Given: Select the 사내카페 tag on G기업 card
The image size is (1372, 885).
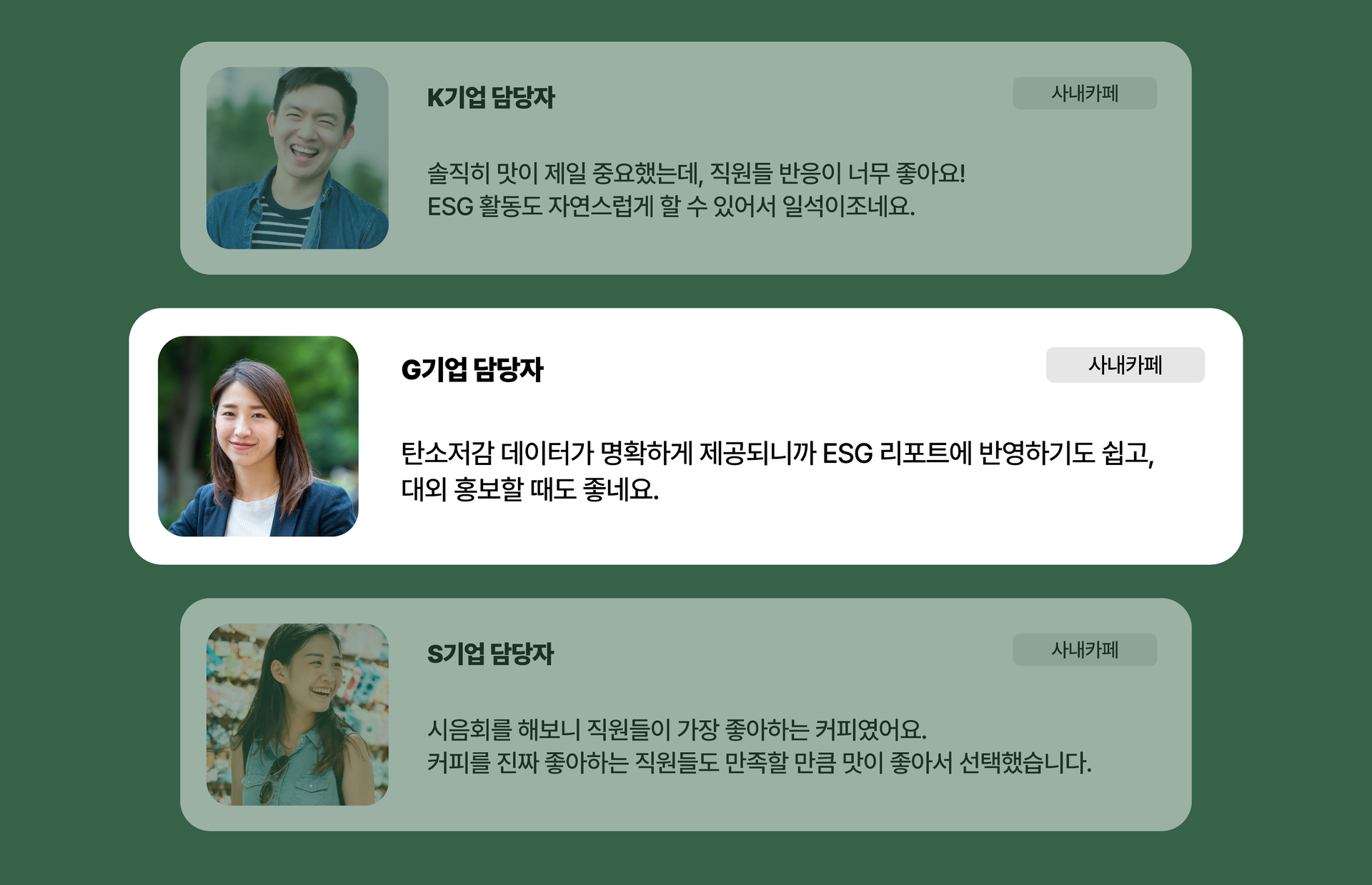Looking at the screenshot, I should pyautogui.click(x=1125, y=365).
